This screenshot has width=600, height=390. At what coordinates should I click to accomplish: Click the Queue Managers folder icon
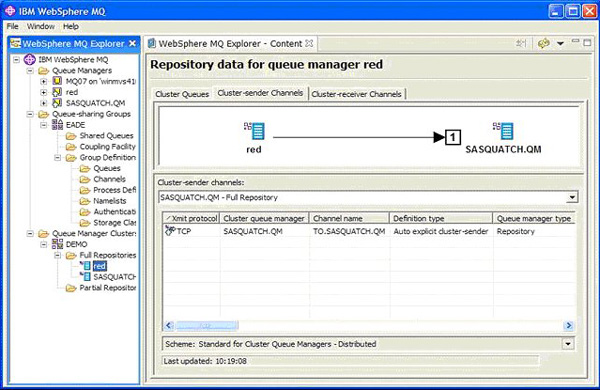pyautogui.click(x=43, y=71)
